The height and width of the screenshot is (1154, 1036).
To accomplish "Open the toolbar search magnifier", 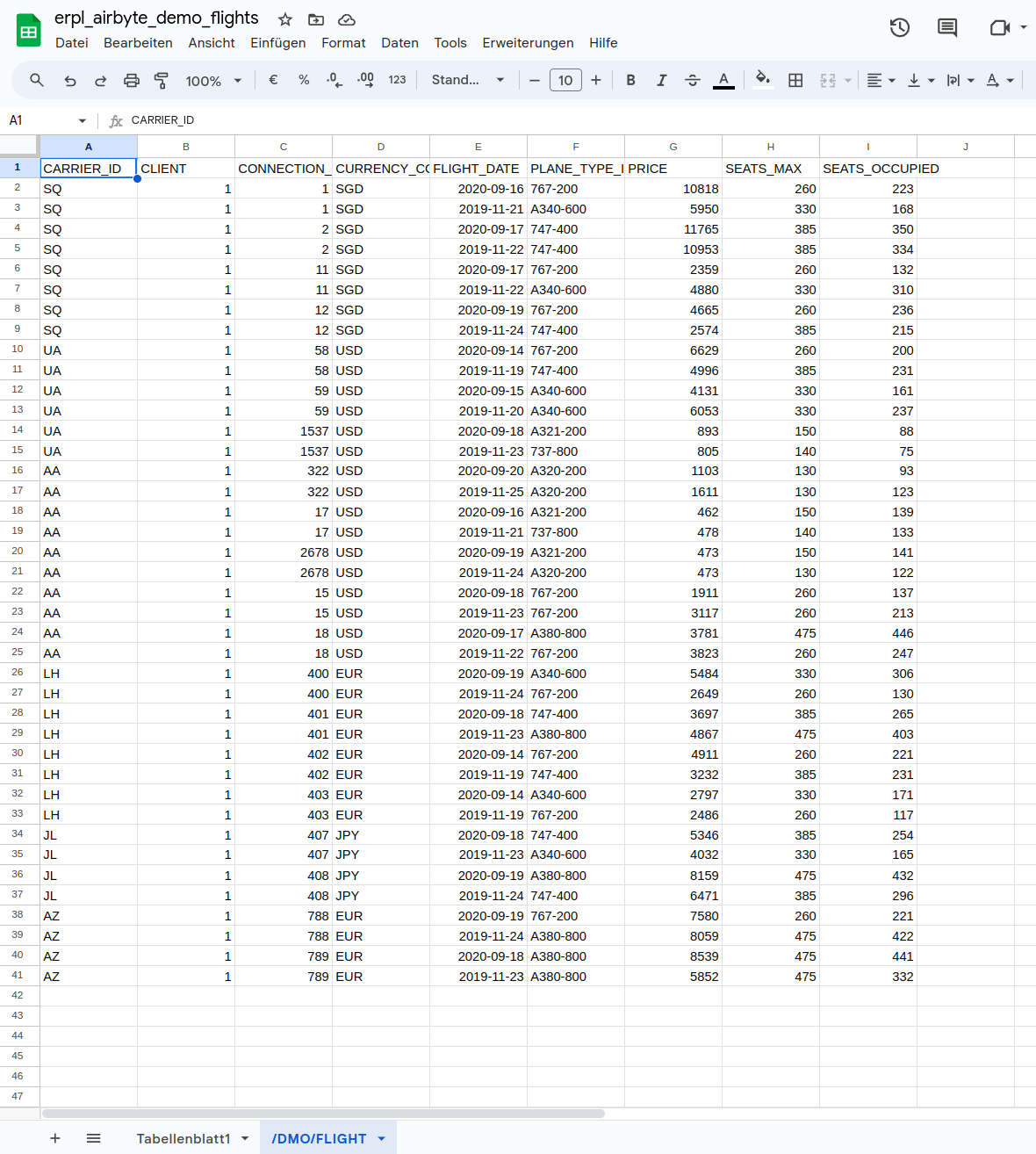I will 37,80.
